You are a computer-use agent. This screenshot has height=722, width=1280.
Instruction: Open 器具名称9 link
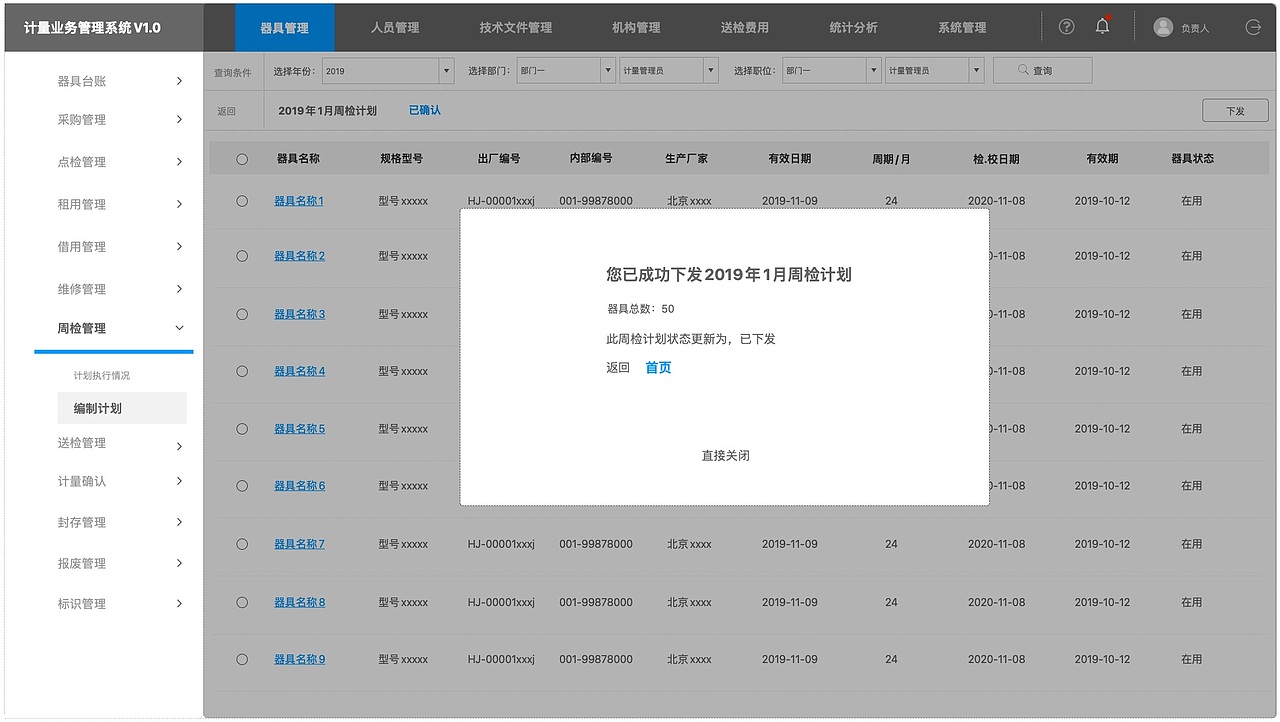pos(299,659)
